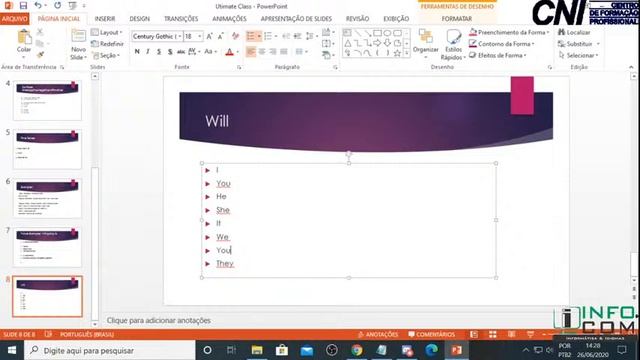
Task: Open the Preenchimento da Forma dropdown
Action: (x=509, y=32)
